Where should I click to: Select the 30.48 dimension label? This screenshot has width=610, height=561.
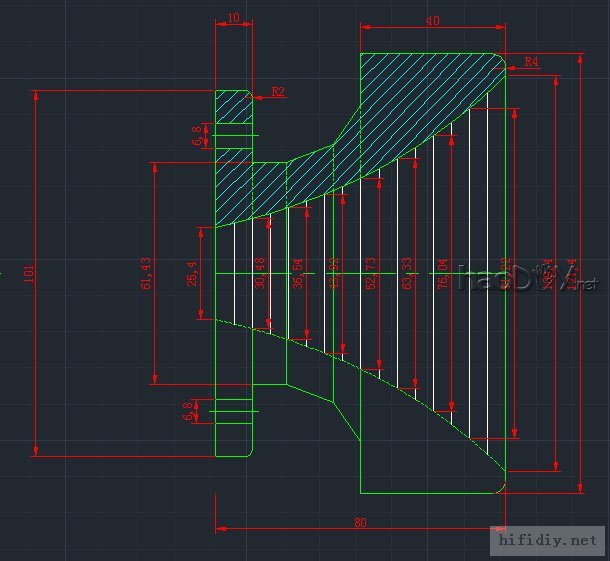click(260, 273)
